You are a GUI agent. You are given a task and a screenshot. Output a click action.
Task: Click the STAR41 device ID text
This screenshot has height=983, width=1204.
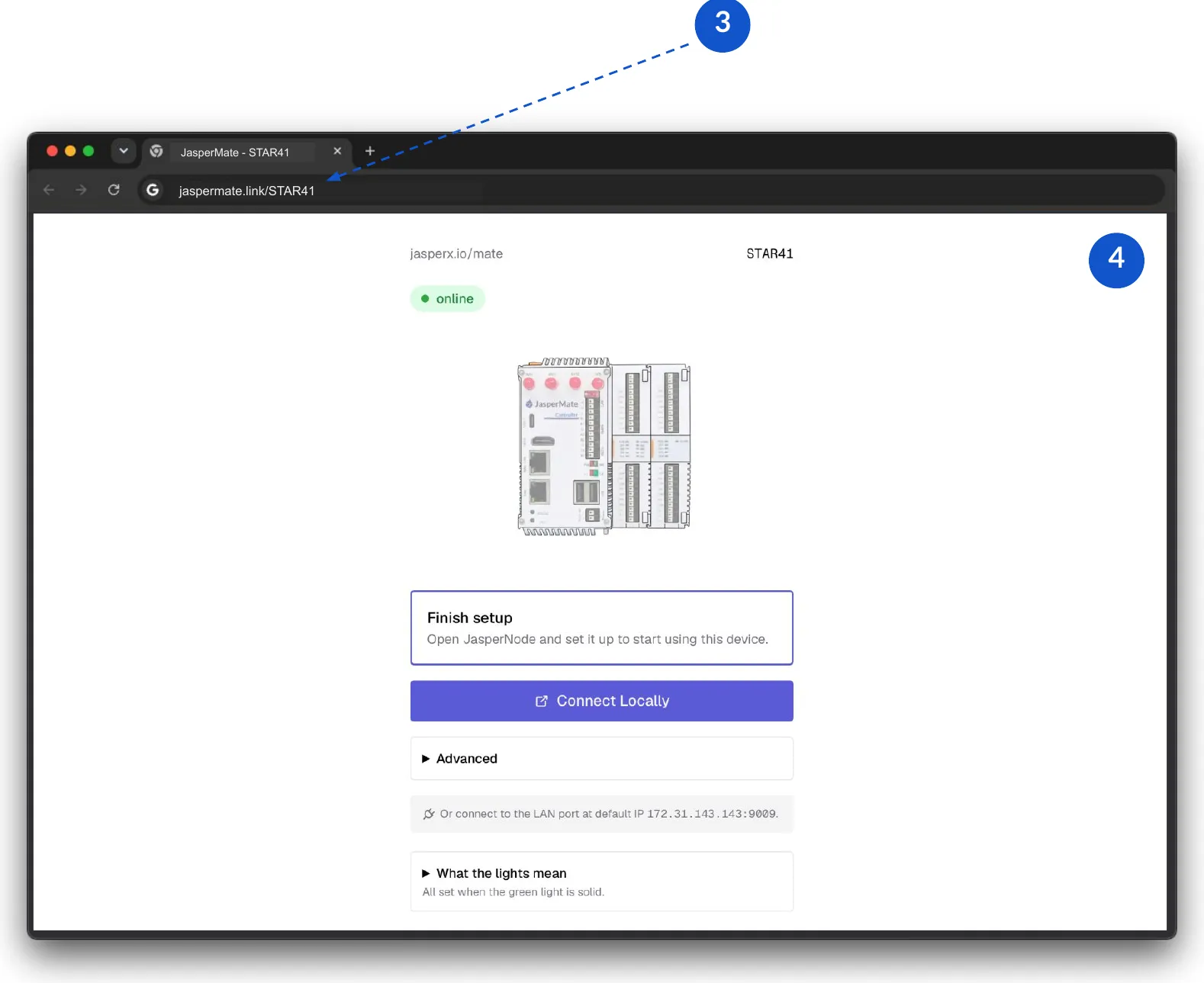pyautogui.click(x=769, y=253)
